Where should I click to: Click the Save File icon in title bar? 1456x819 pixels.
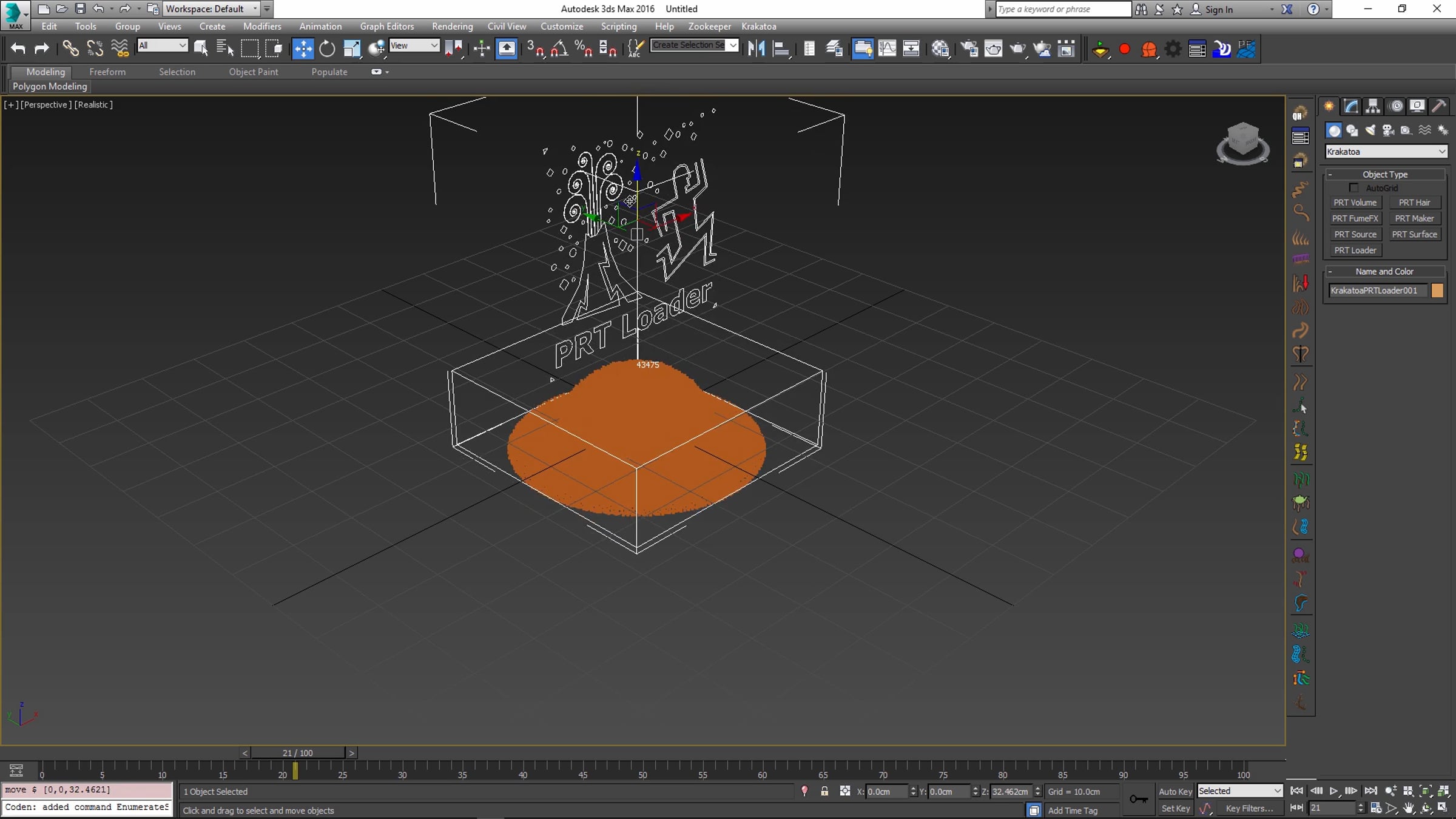click(80, 9)
